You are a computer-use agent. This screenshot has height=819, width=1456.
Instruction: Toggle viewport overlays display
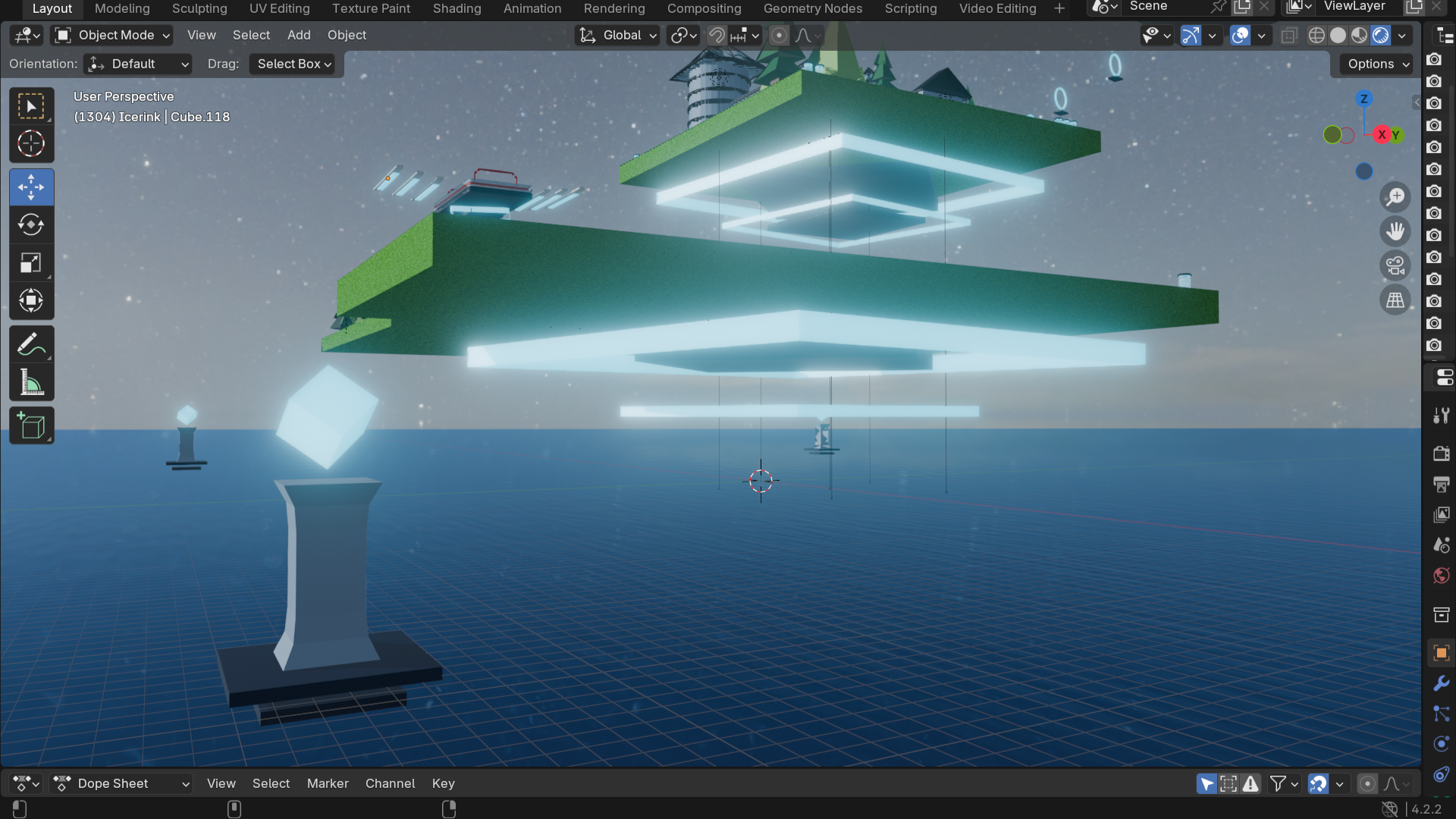click(x=1240, y=35)
